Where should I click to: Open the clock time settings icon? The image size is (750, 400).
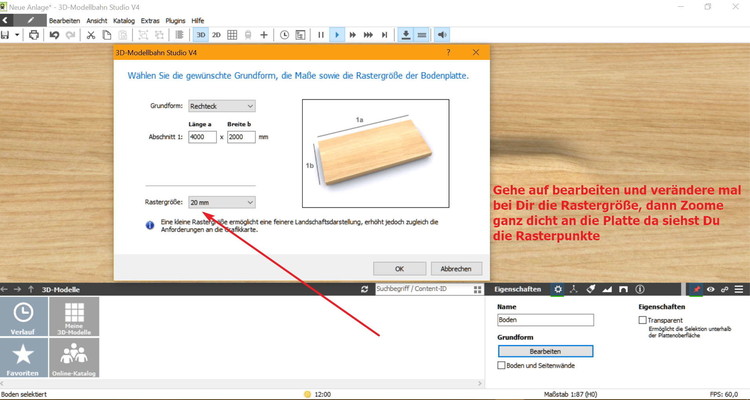(285, 35)
